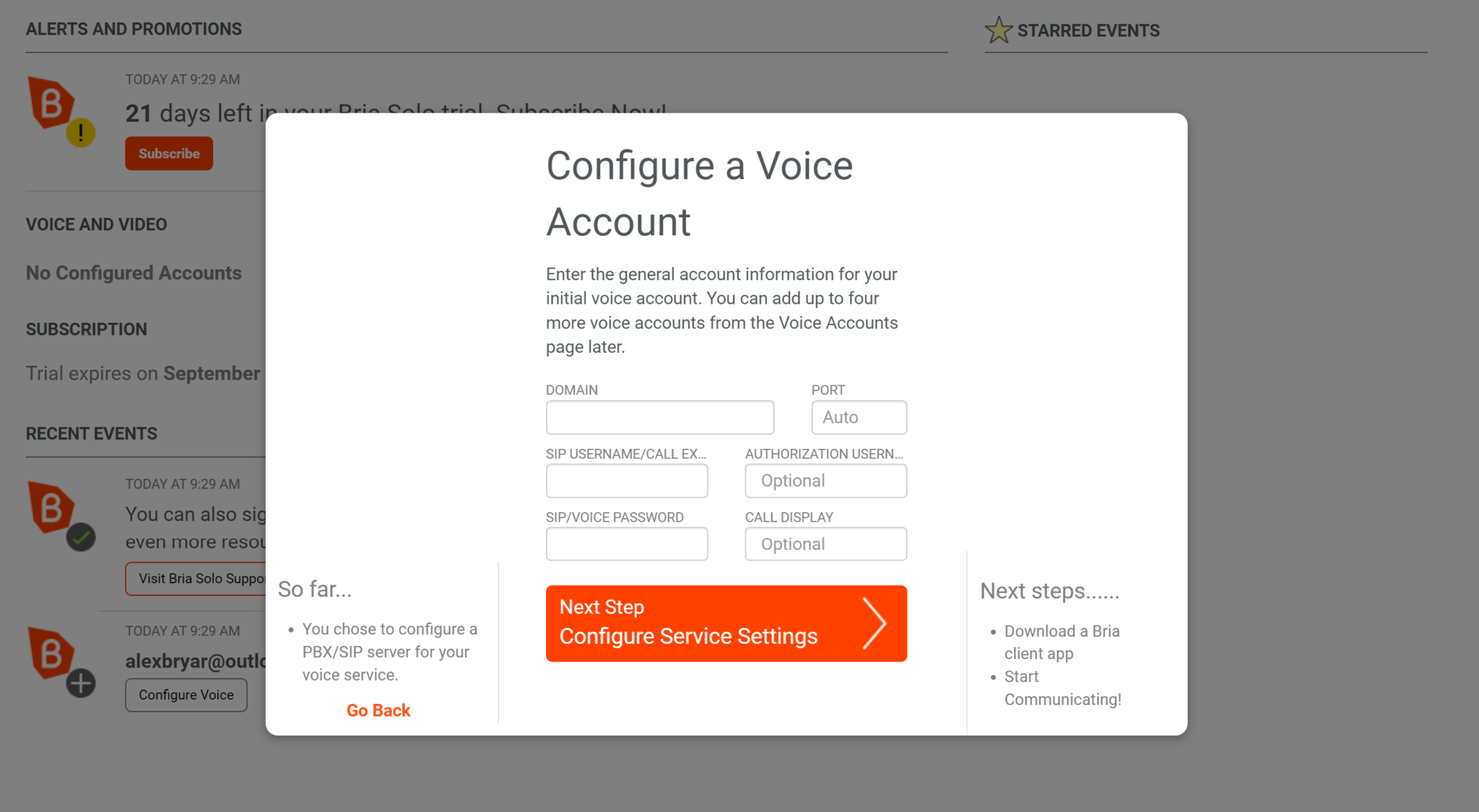Click the Starred Events star icon

(x=998, y=30)
